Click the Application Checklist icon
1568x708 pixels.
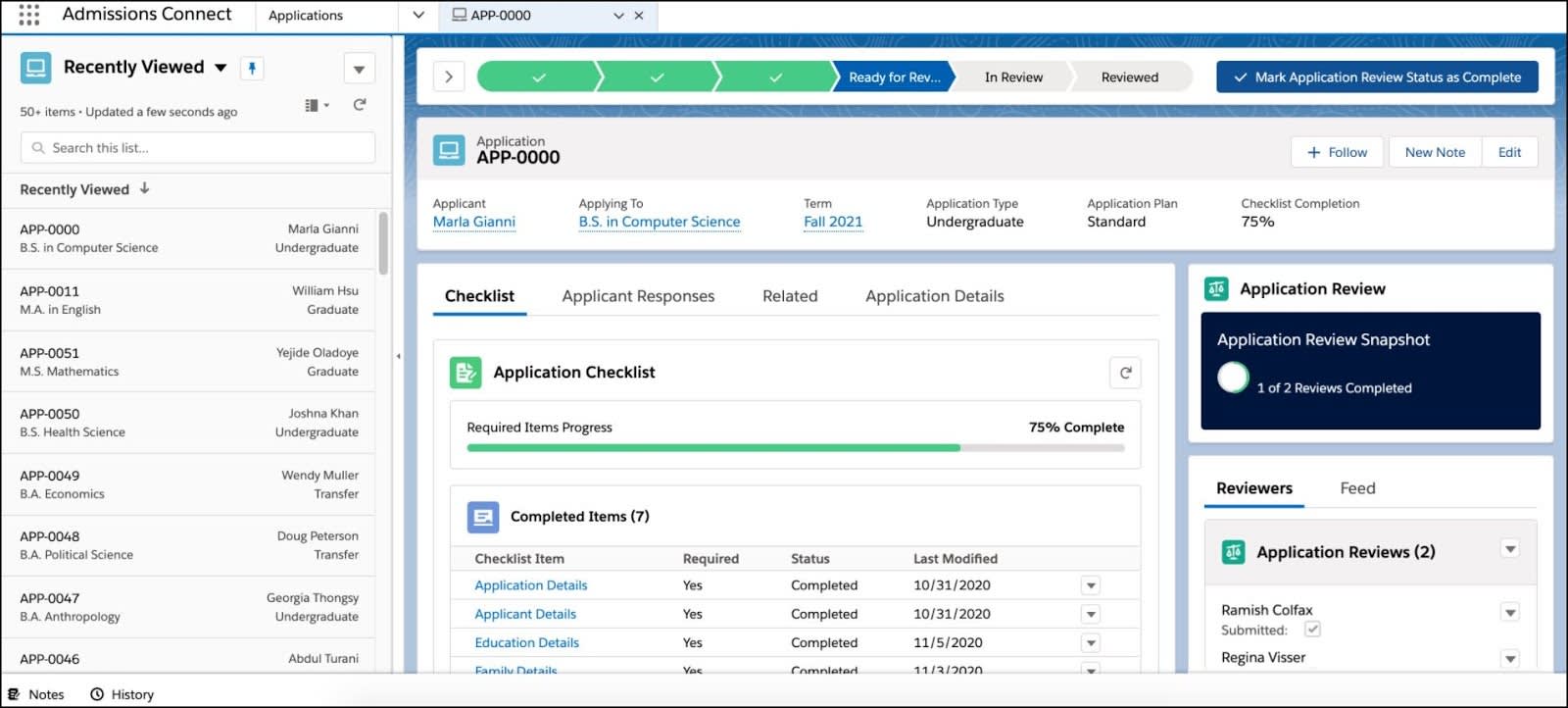tap(465, 373)
